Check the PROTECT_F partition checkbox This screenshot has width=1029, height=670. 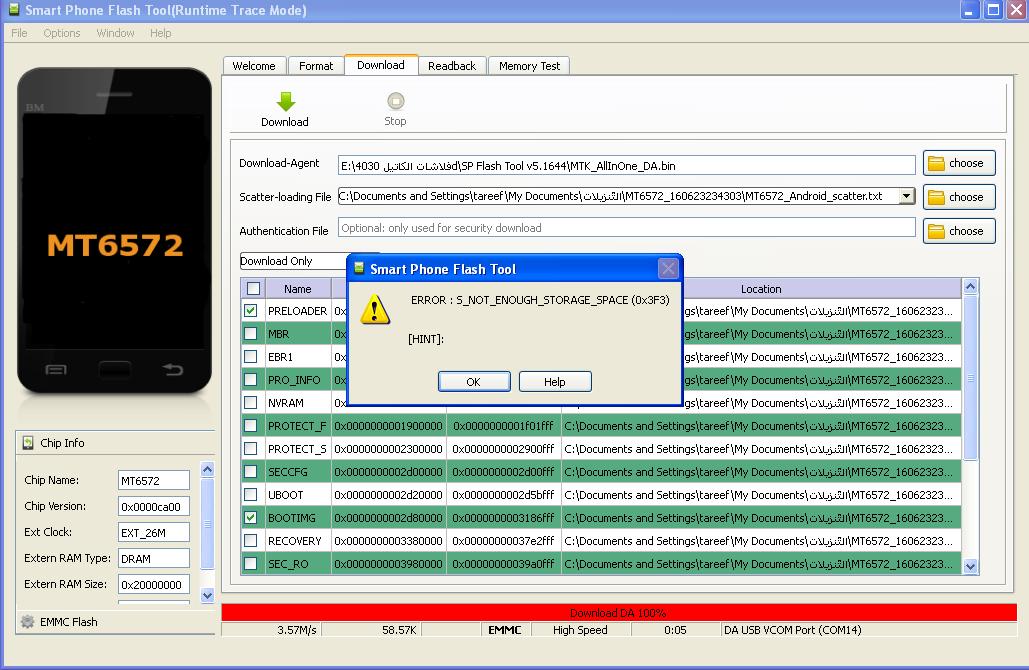point(251,425)
